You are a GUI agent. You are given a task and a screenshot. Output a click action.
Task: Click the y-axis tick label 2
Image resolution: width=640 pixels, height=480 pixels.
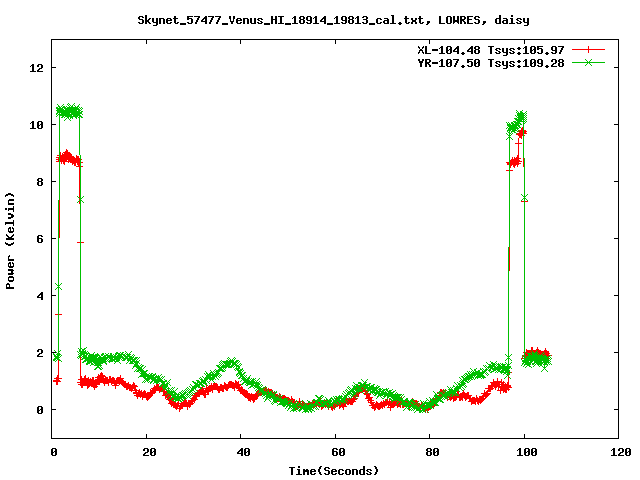pos(40,353)
